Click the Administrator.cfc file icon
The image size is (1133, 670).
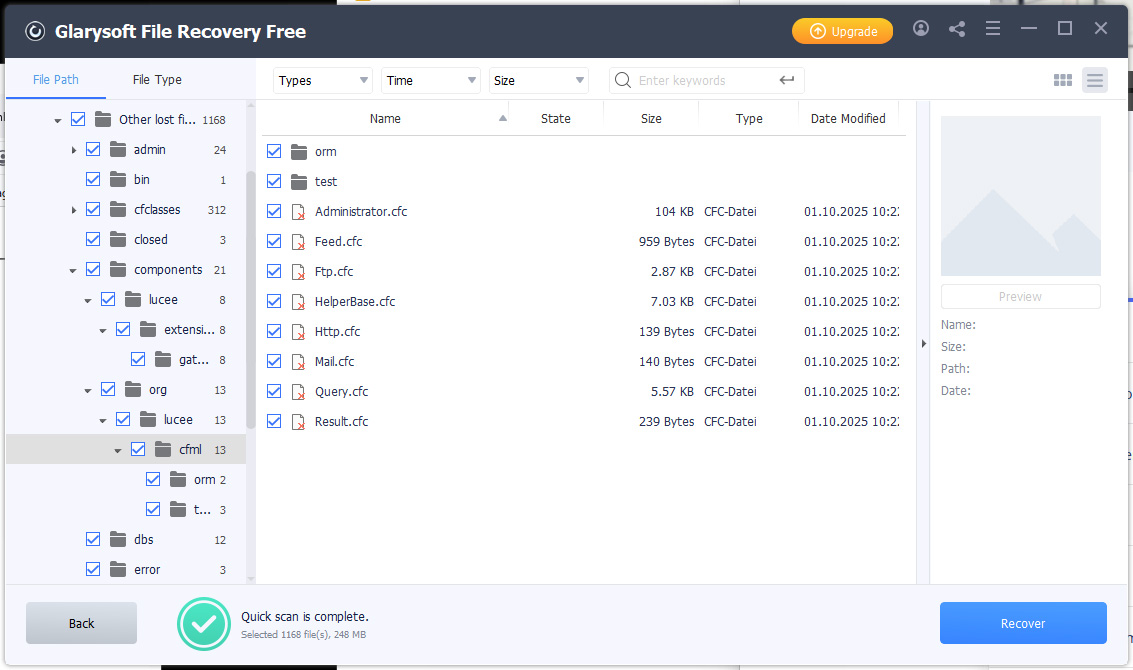point(298,212)
